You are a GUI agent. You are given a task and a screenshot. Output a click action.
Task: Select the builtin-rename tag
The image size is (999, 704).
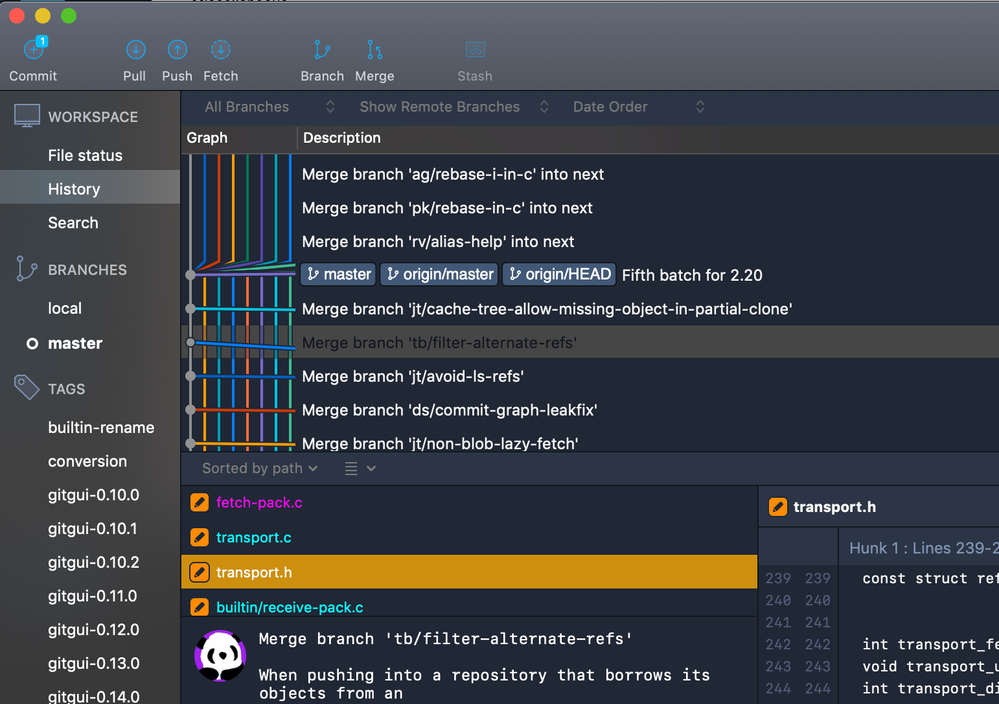101,427
